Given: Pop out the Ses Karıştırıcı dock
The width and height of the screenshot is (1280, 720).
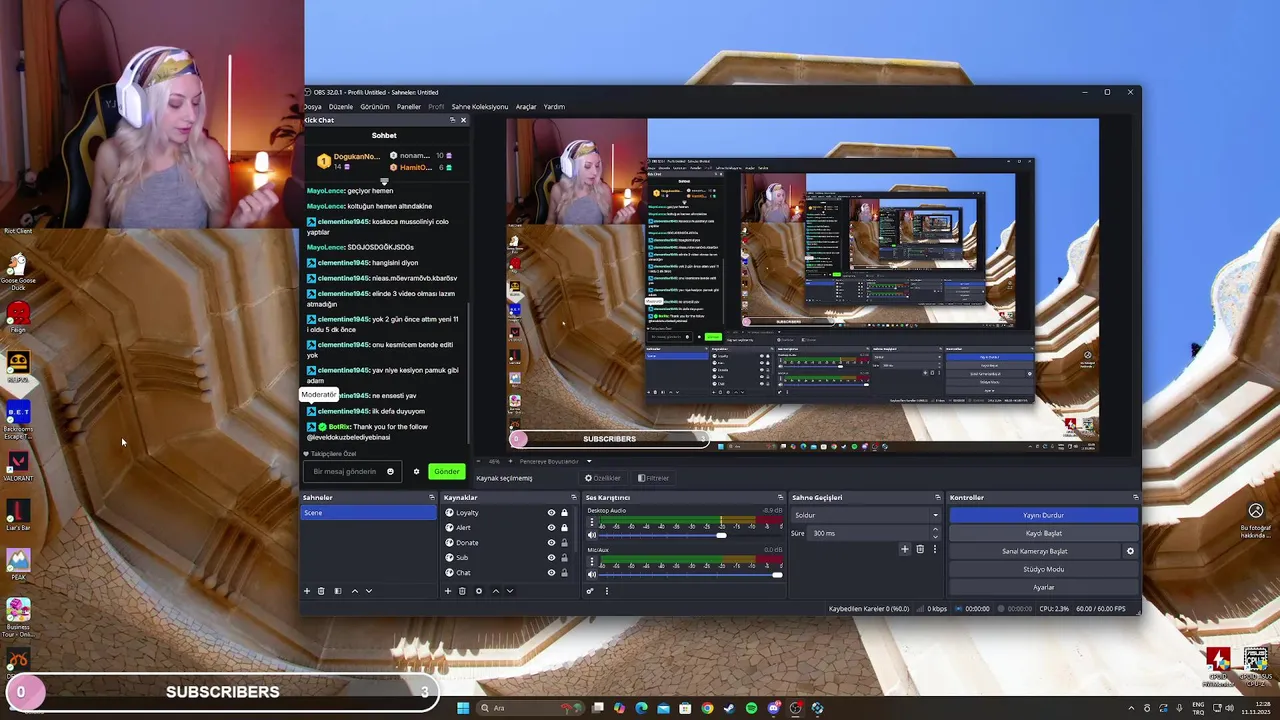Looking at the screenshot, I should pyautogui.click(x=780, y=497).
